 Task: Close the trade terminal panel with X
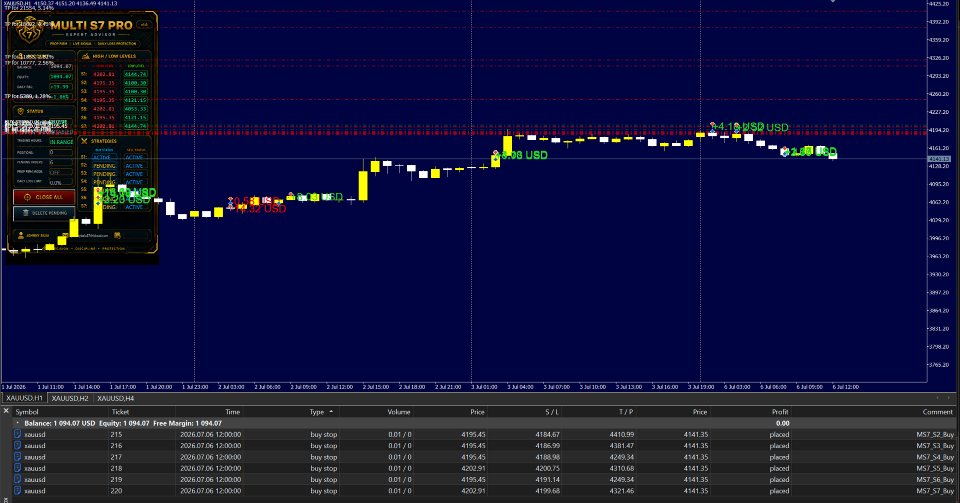point(6,411)
